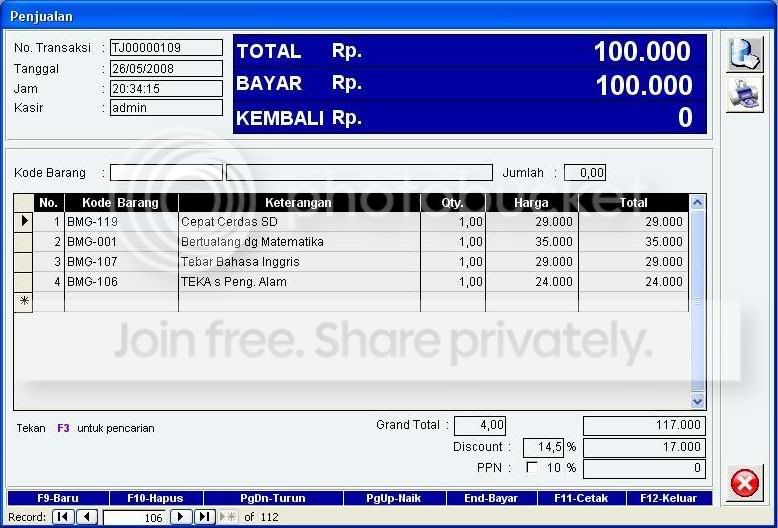Click the Qty. column header
Screen dimensions: 778x528
(453, 202)
